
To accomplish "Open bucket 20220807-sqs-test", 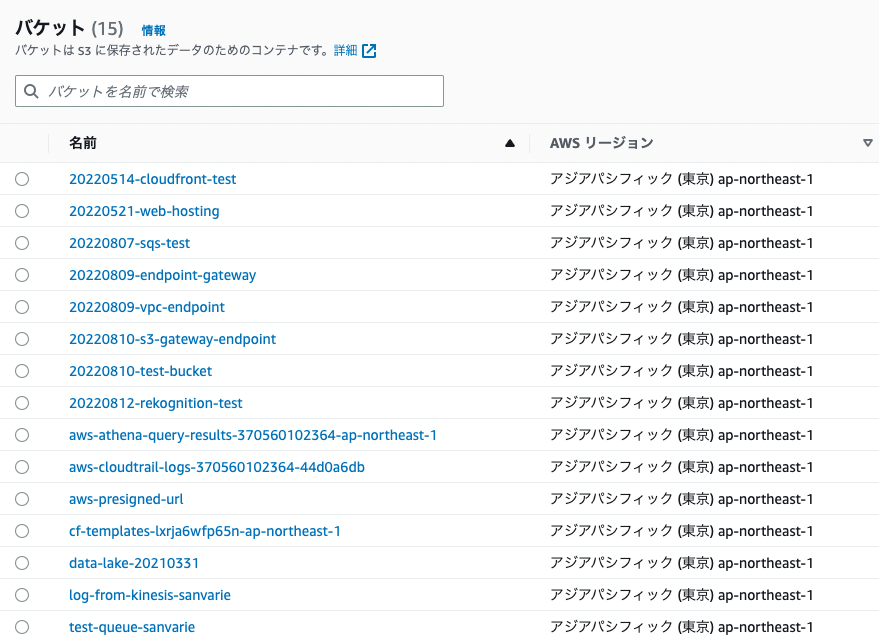I will point(129,243).
